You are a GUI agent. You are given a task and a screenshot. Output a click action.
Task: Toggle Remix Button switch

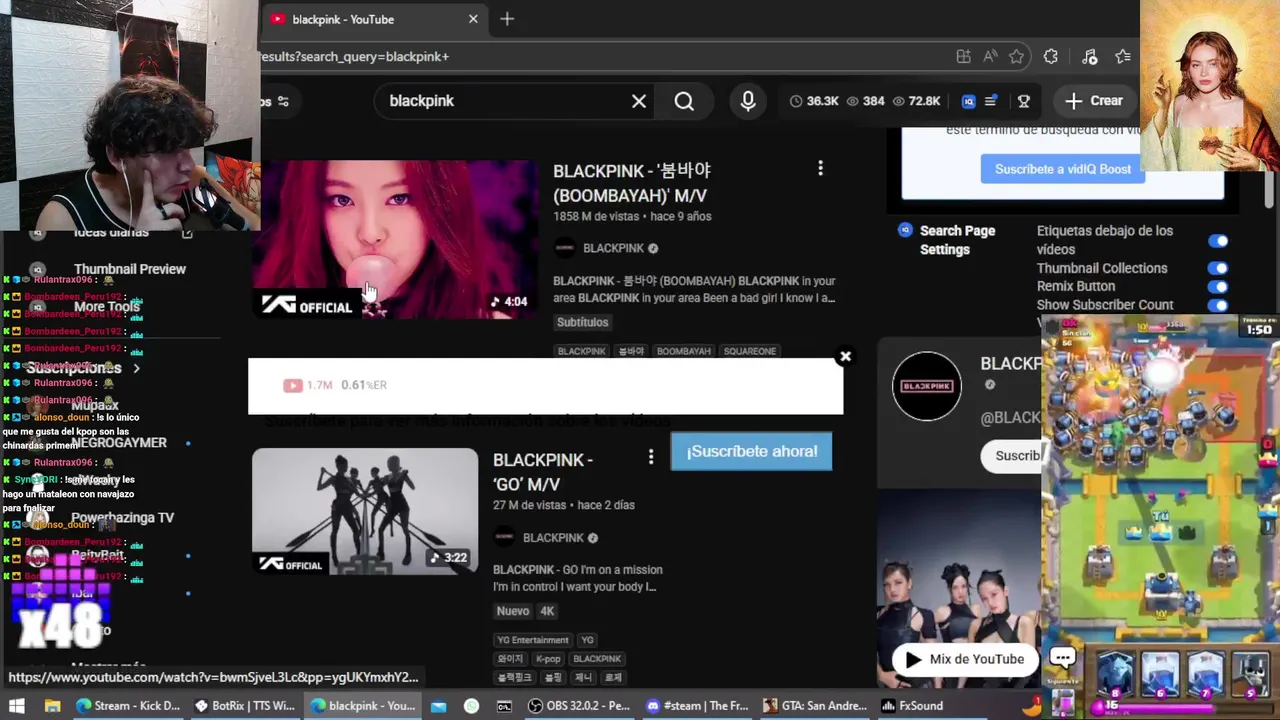(1218, 286)
